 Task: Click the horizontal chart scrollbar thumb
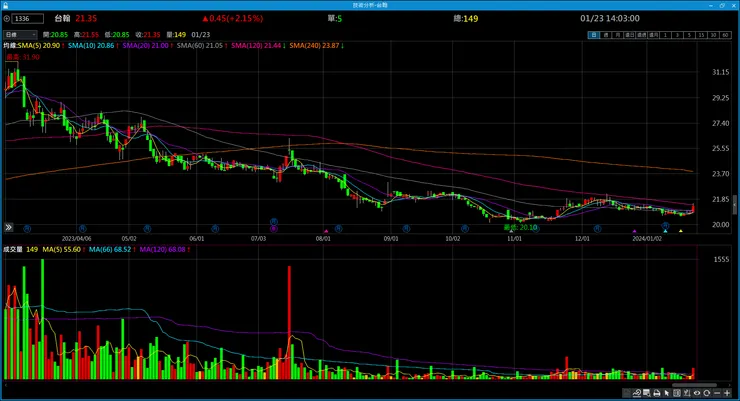(694, 385)
